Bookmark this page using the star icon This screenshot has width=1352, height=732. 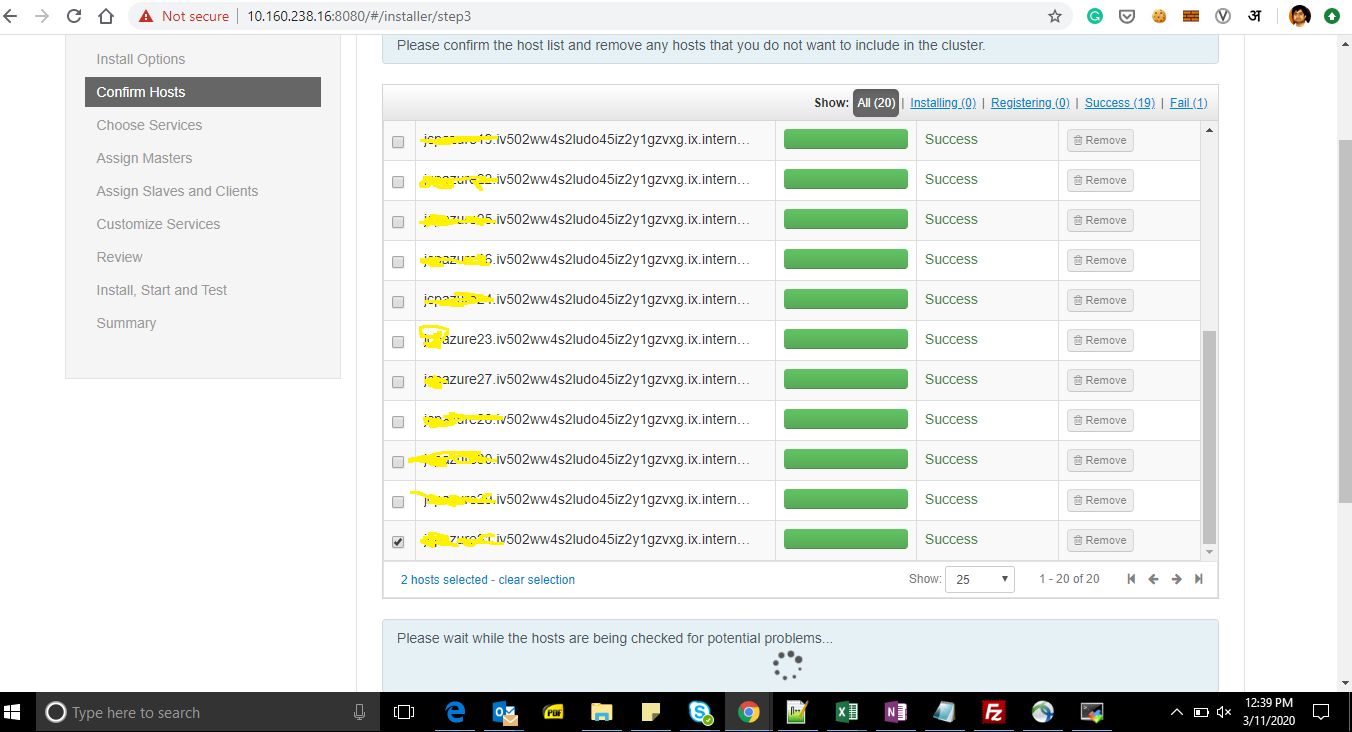pyautogui.click(x=1055, y=16)
